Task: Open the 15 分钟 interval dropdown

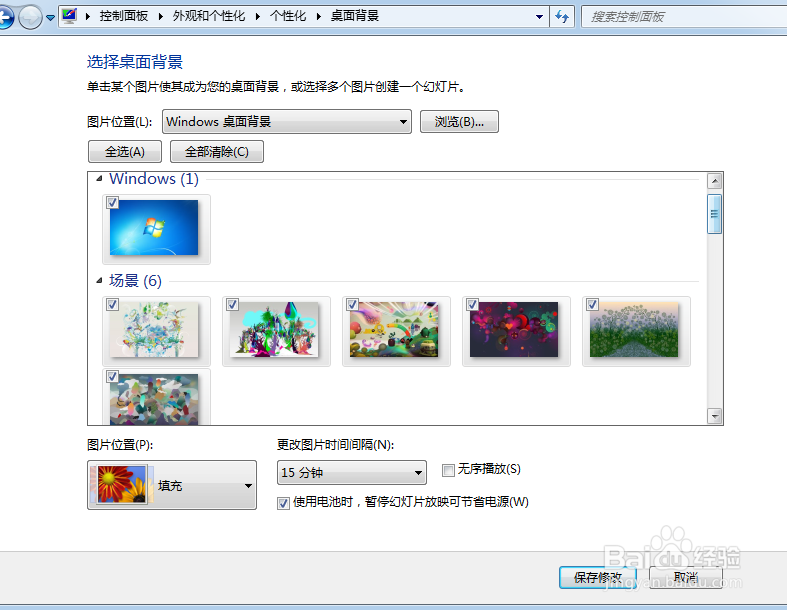Action: coord(351,472)
